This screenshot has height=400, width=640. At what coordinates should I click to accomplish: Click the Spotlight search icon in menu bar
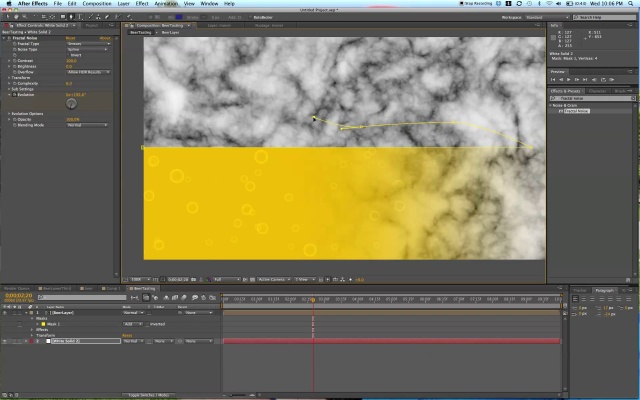630,4
